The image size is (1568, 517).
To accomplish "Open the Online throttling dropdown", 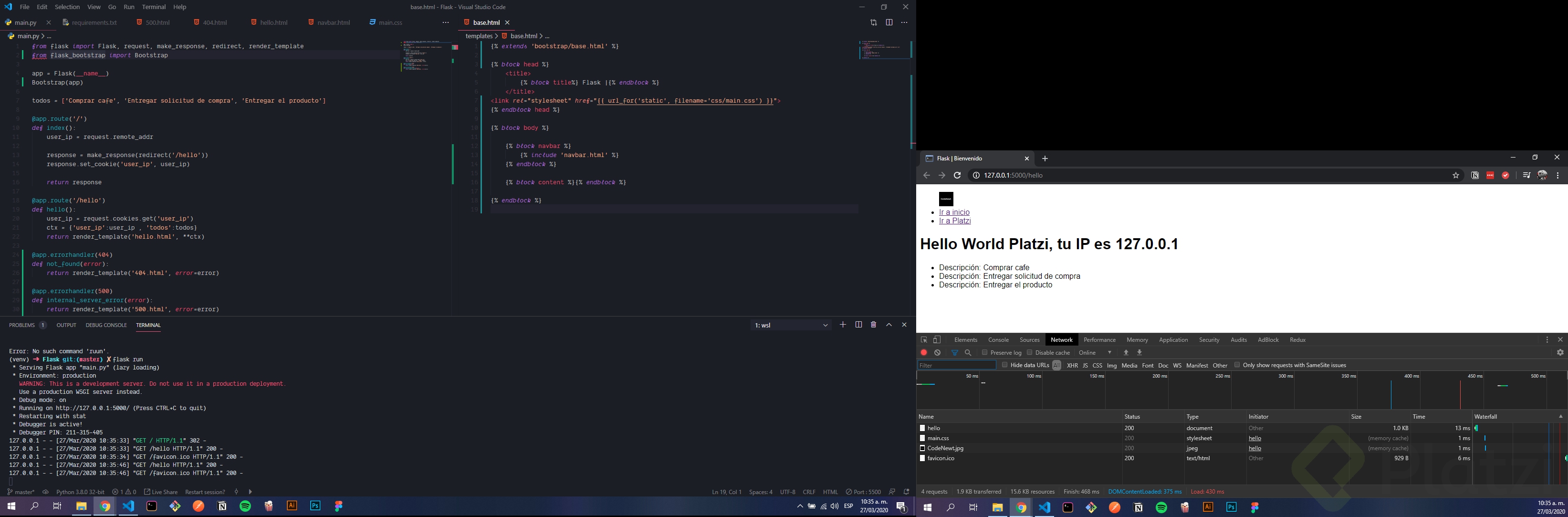I will [x=1095, y=353].
